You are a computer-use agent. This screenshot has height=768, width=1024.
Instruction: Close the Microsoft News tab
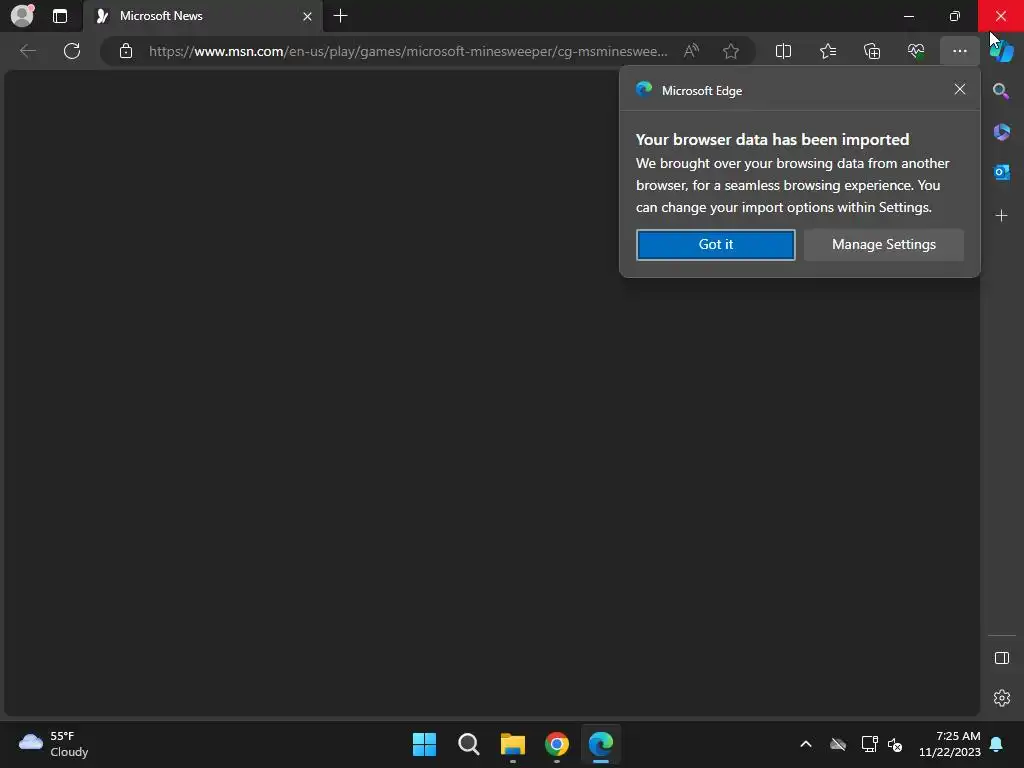point(307,16)
